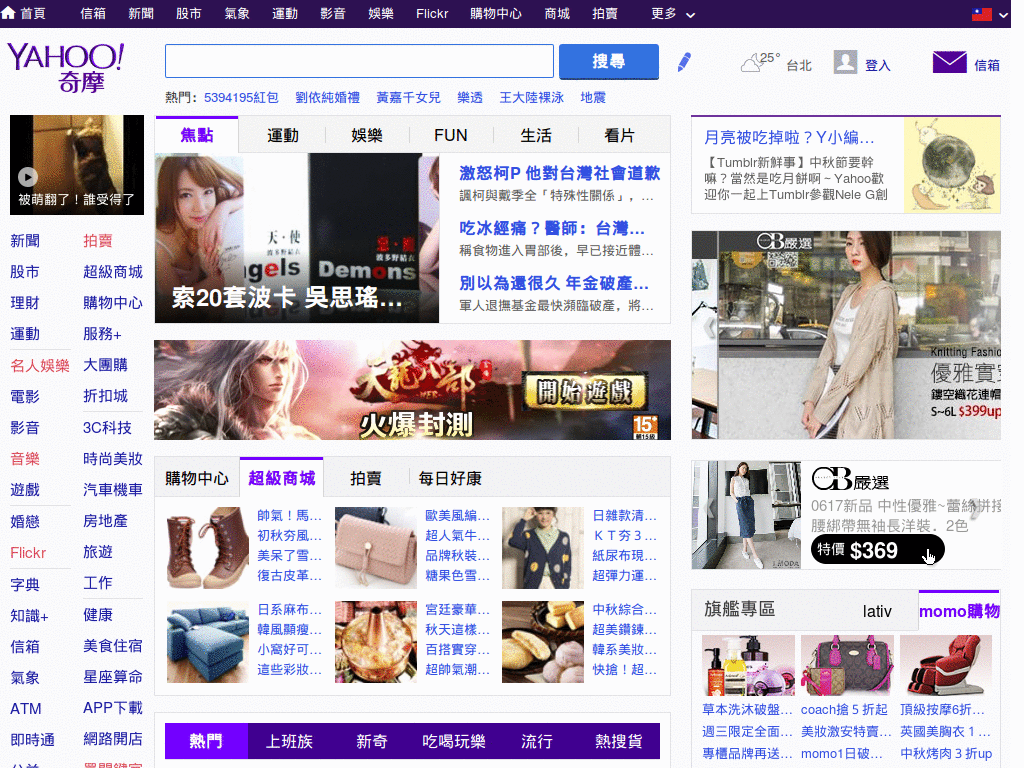Open Flickr in top navigation bar
1024x768 pixels.
(x=432, y=14)
